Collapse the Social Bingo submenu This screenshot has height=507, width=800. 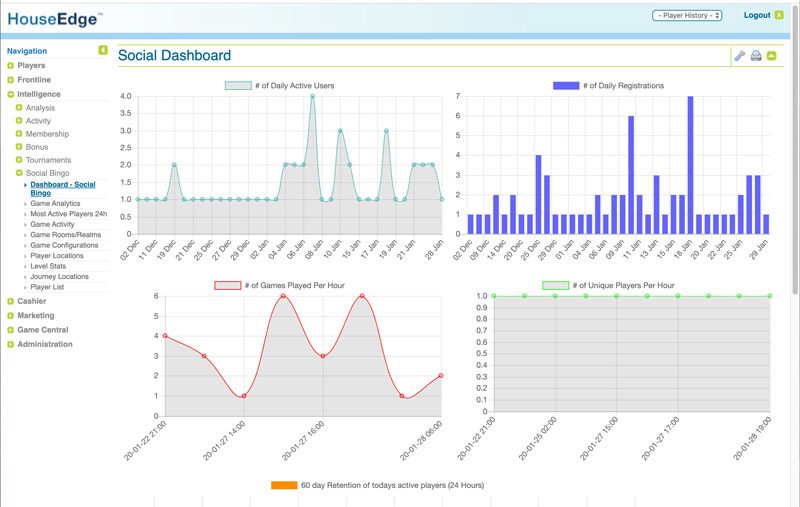19,173
